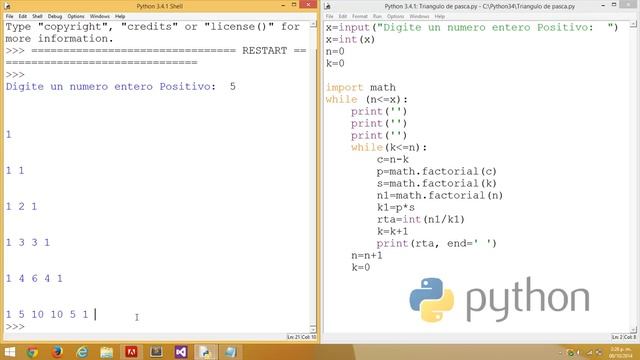Viewport: 640px width, 360px height.
Task: Open the taskbar clock and date
Action: [621, 353]
